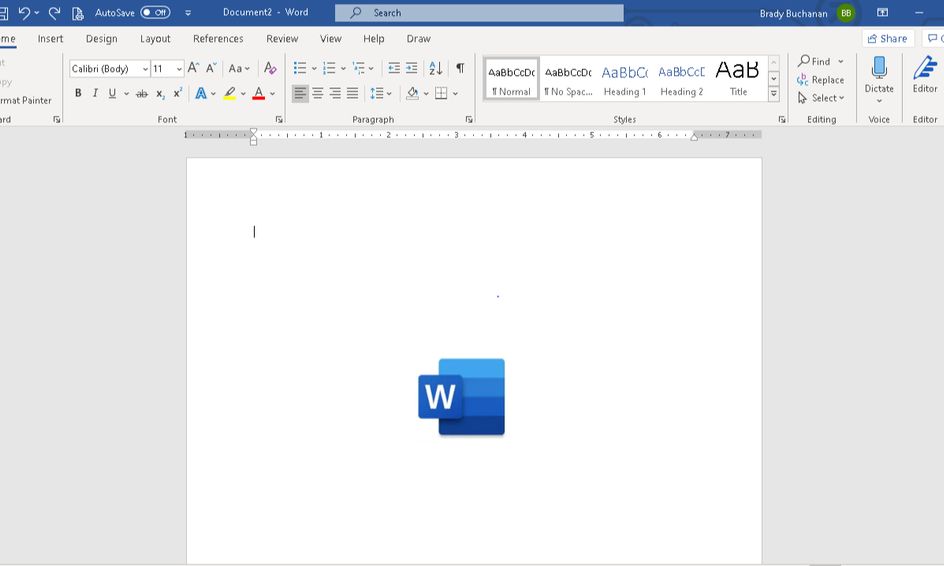
Task: Click Center alignment icon
Action: [318, 93]
